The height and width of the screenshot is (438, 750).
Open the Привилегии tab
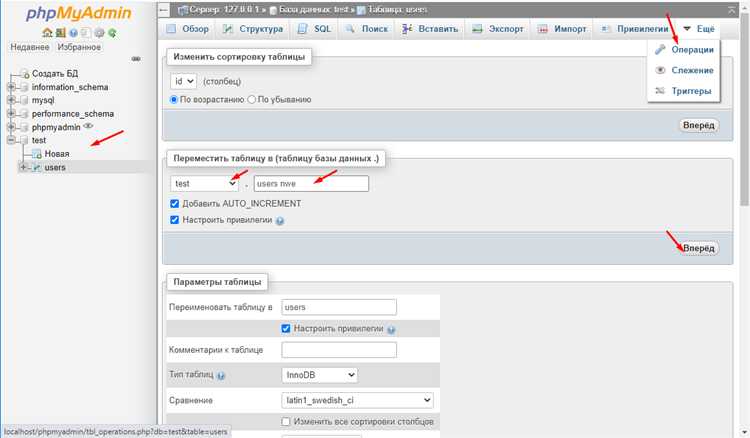point(635,29)
